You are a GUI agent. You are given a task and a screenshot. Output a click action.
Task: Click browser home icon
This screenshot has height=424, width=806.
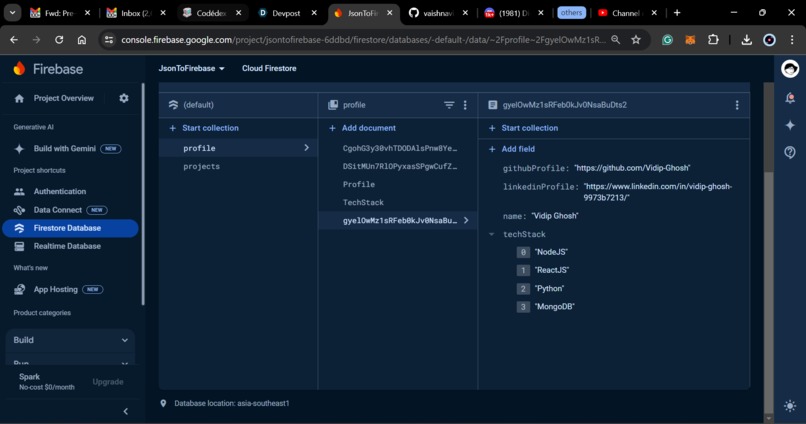pos(82,40)
